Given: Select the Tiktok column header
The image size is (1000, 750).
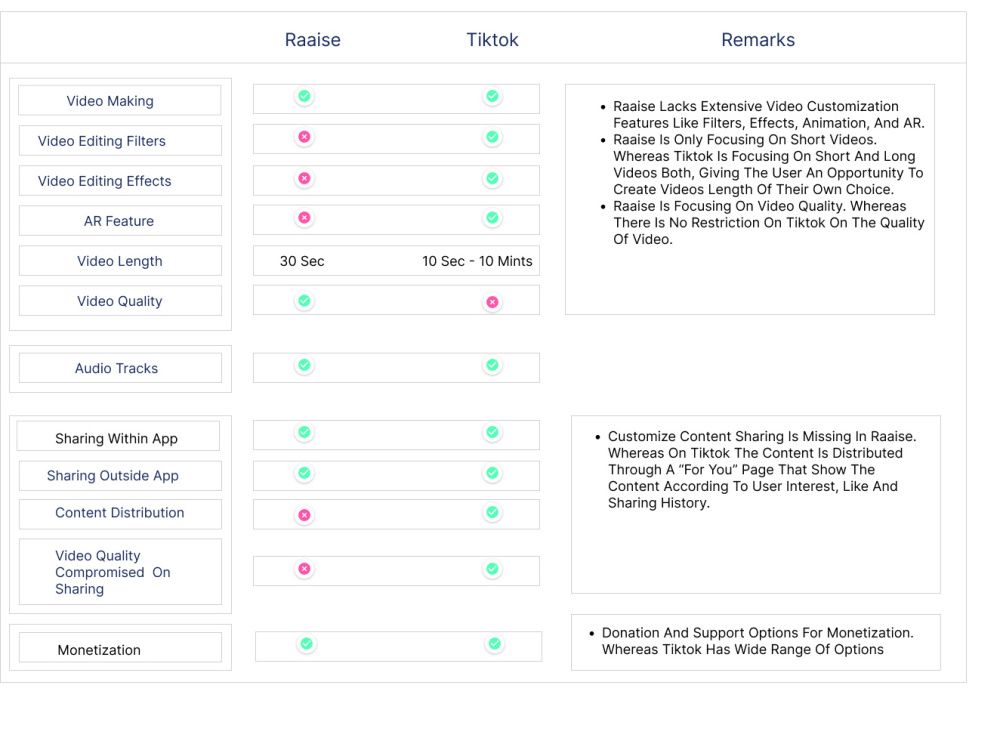Looking at the screenshot, I should pos(492,40).
